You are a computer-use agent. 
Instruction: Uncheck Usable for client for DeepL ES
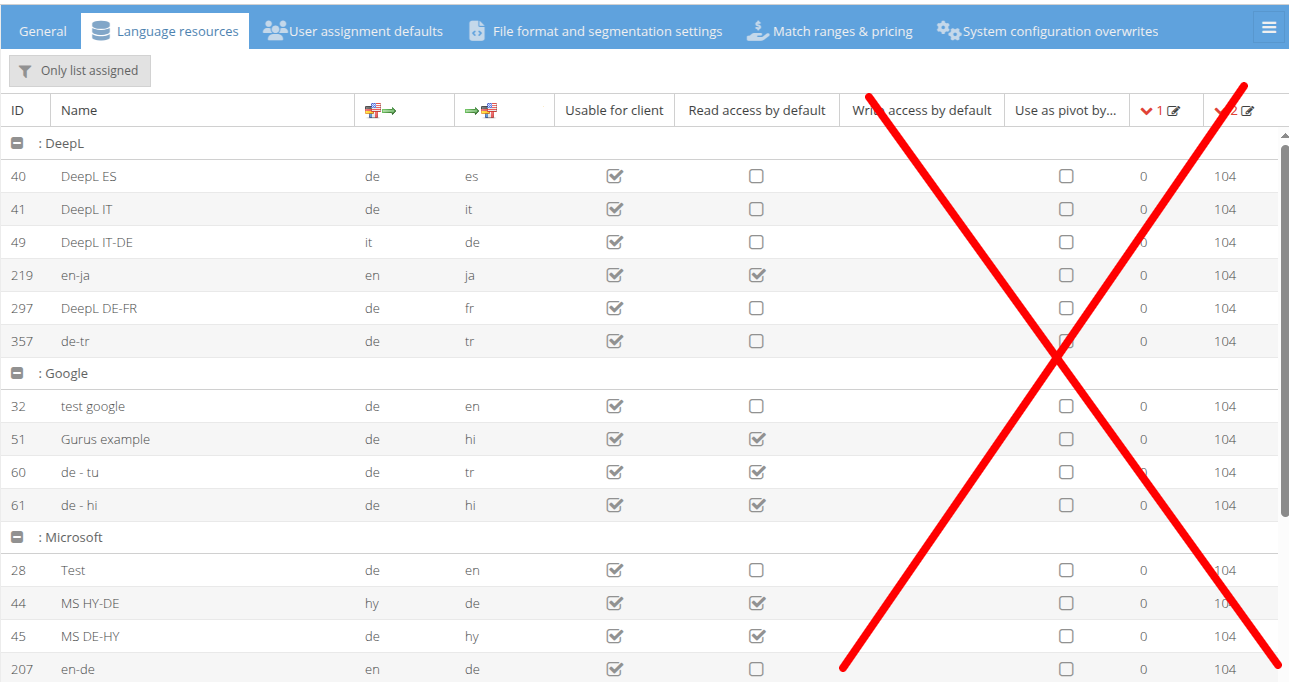(614, 176)
